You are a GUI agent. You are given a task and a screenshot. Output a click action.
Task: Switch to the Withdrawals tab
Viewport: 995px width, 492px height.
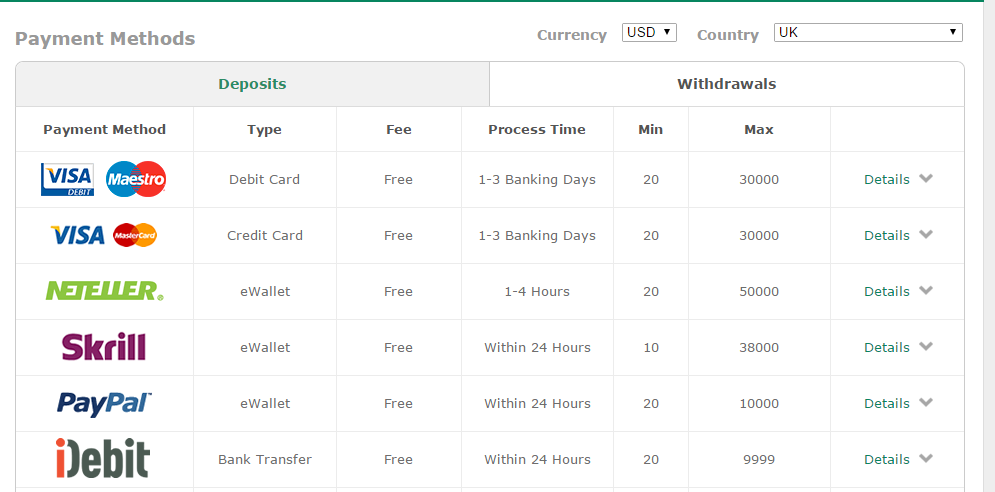[726, 84]
